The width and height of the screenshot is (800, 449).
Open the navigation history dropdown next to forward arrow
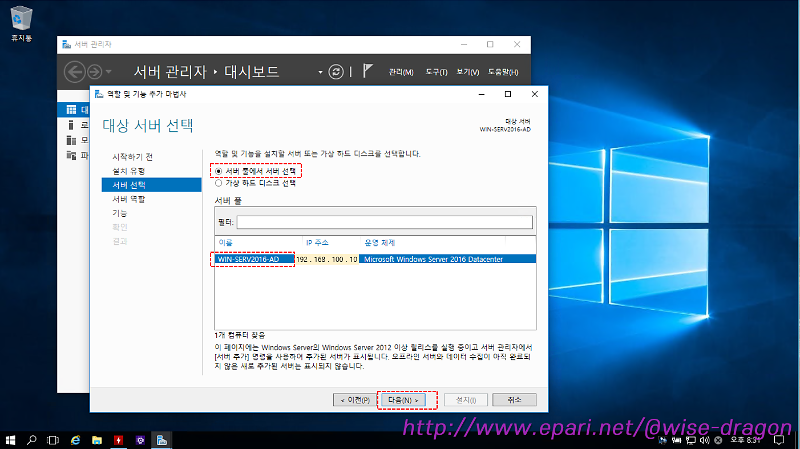pos(109,72)
